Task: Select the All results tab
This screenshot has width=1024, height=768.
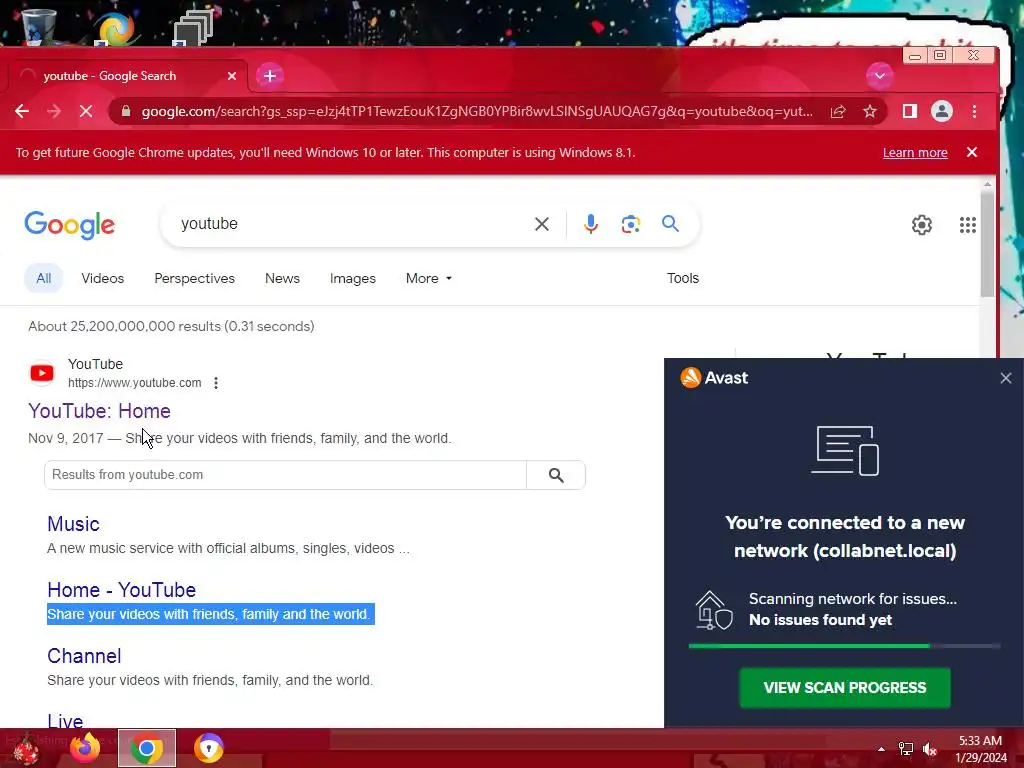Action: 43,278
